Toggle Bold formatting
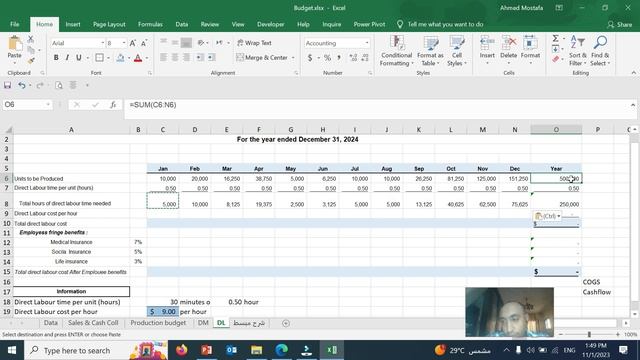The image size is (640, 360). [x=56, y=58]
